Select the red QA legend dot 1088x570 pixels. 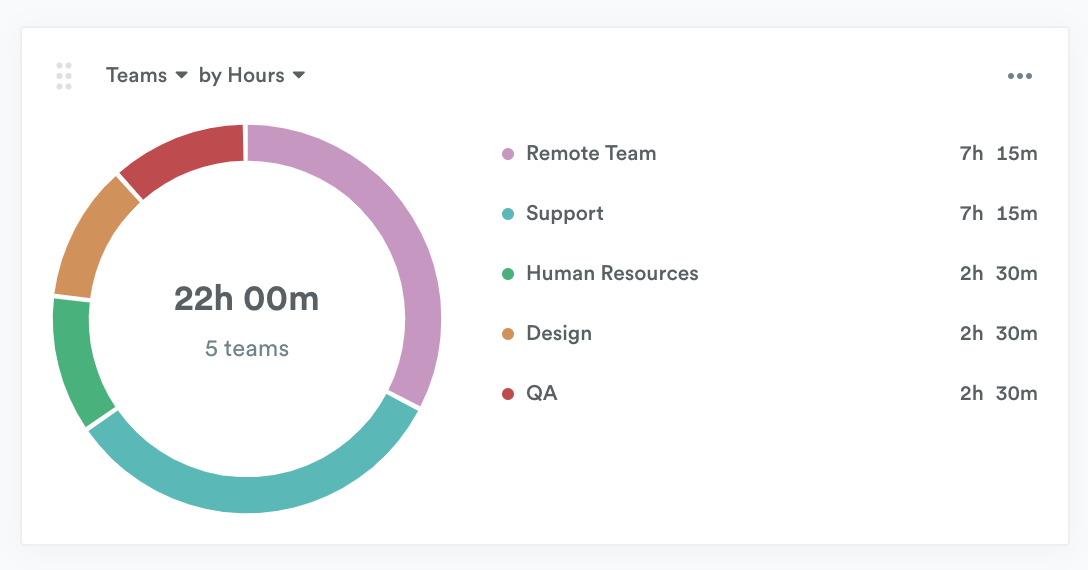pos(508,394)
